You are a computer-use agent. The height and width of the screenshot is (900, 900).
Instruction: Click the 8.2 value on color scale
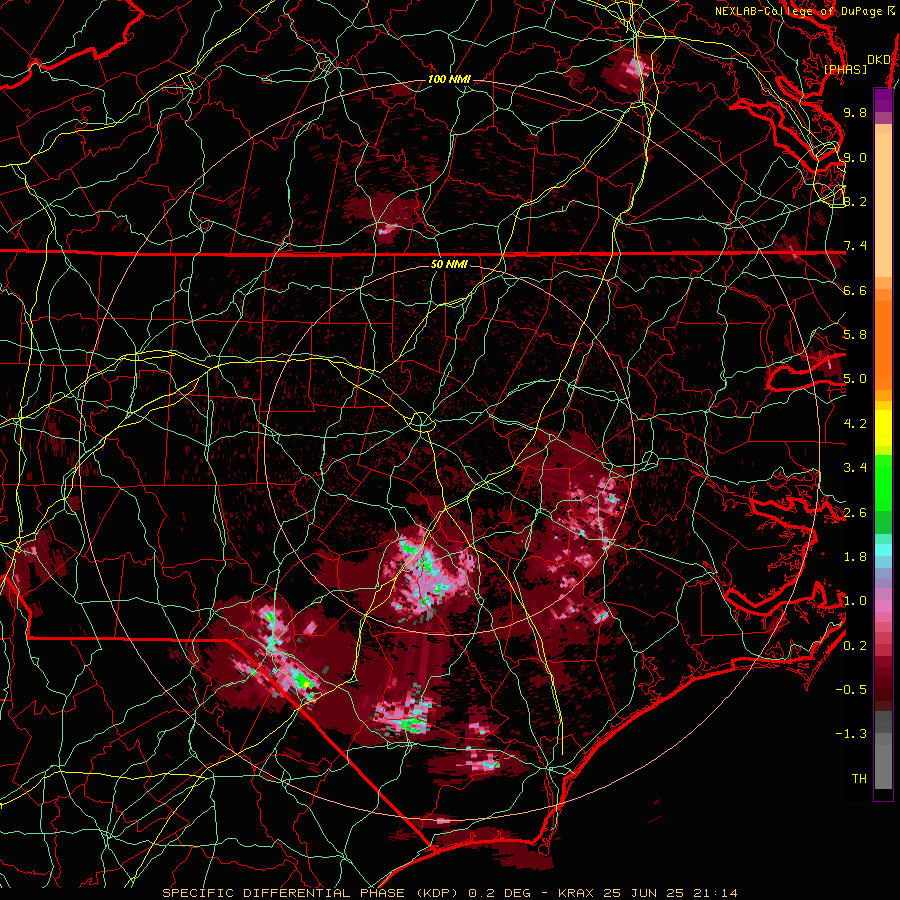[855, 201]
